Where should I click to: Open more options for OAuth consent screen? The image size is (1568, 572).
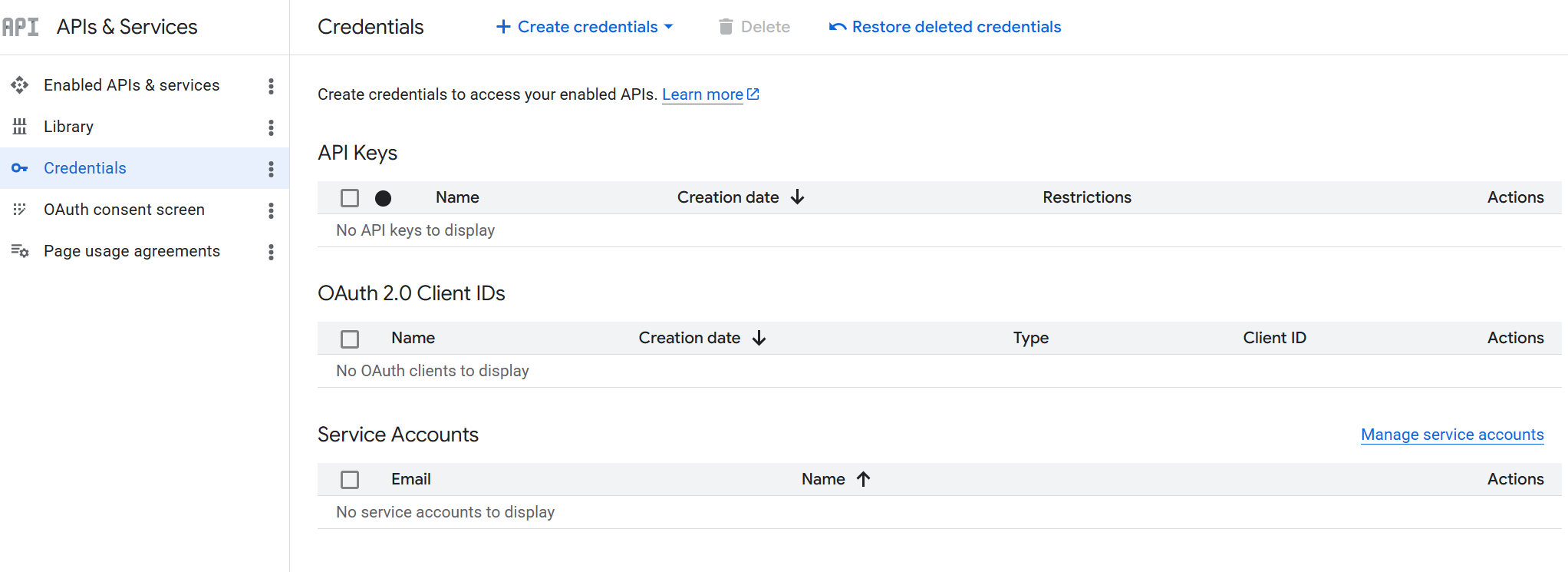(x=271, y=210)
